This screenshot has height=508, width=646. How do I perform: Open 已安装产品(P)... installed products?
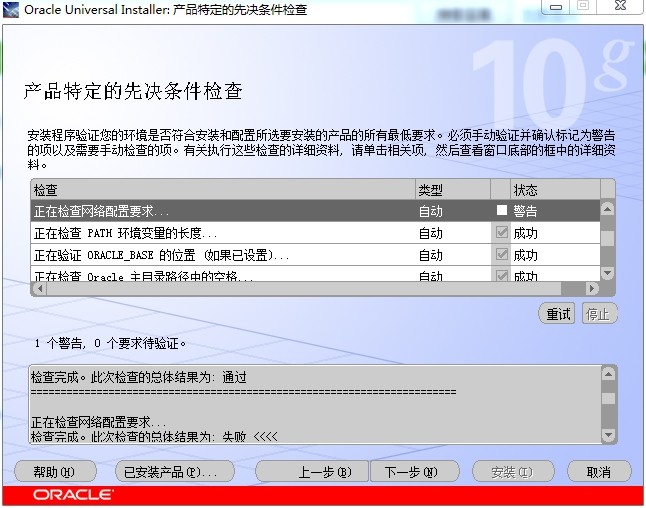174,472
